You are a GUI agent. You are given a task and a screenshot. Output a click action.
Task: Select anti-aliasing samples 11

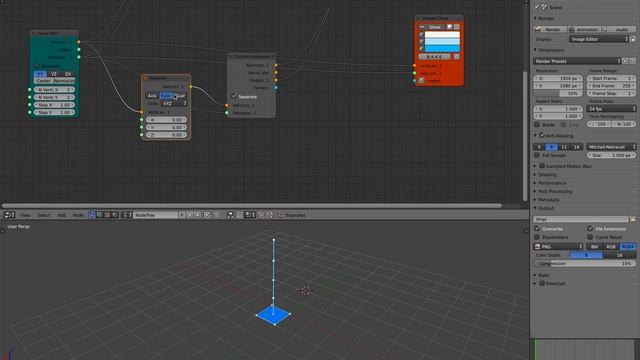(564, 147)
